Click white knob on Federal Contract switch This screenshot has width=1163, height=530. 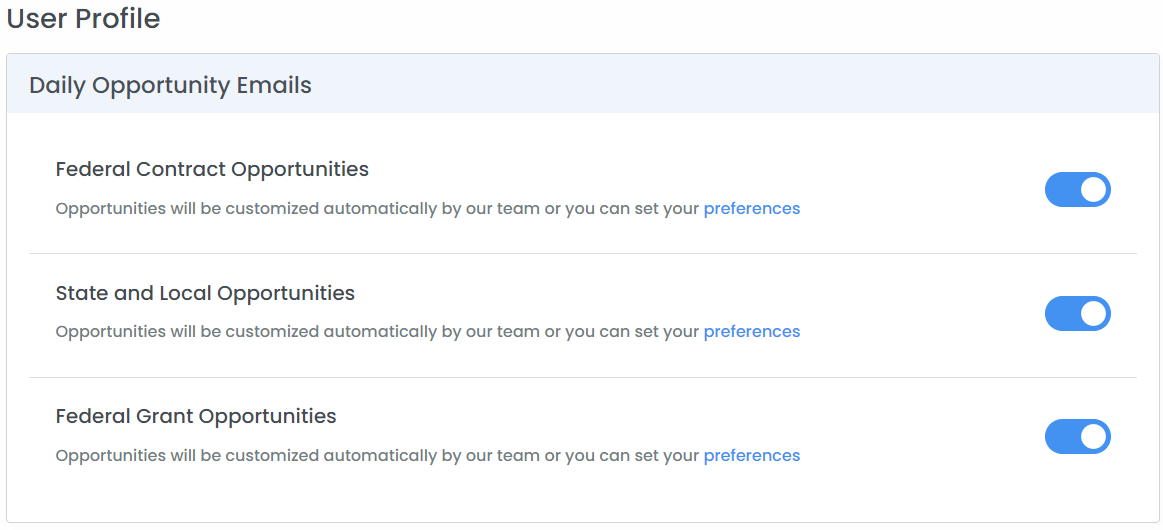click(1093, 190)
